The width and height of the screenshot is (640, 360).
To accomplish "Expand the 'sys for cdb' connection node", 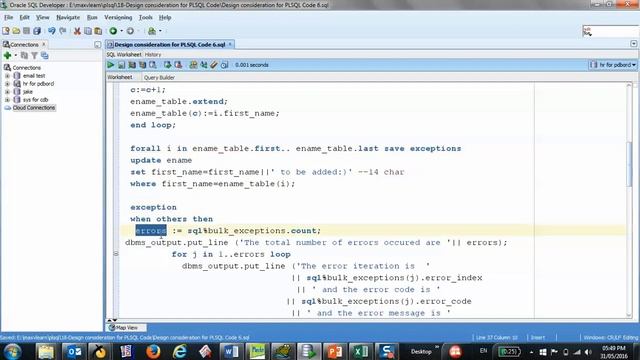I will tap(7, 100).
